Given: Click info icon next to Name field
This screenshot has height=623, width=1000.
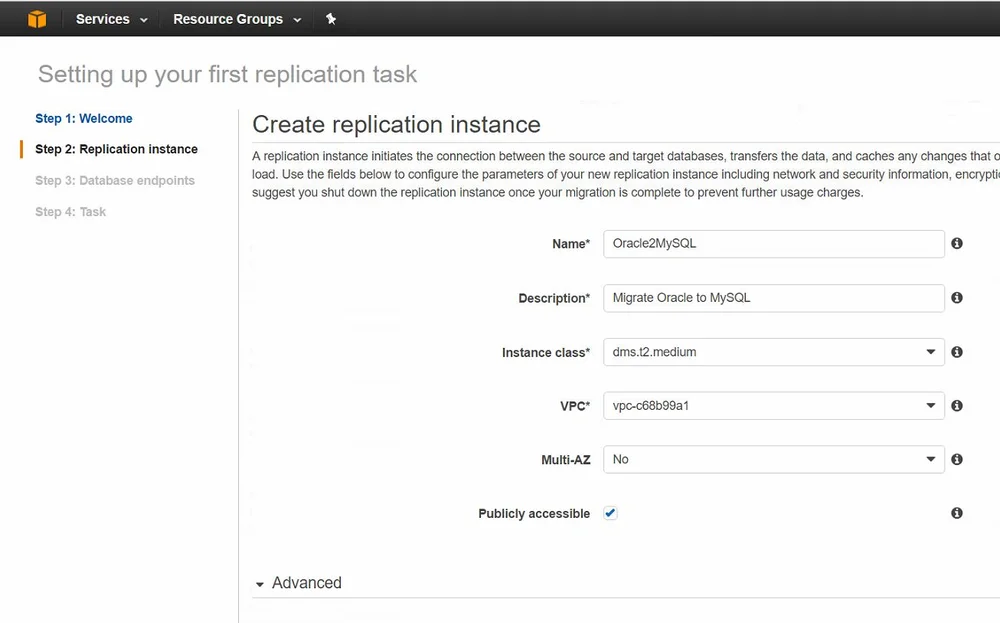Looking at the screenshot, I should coord(957,243).
